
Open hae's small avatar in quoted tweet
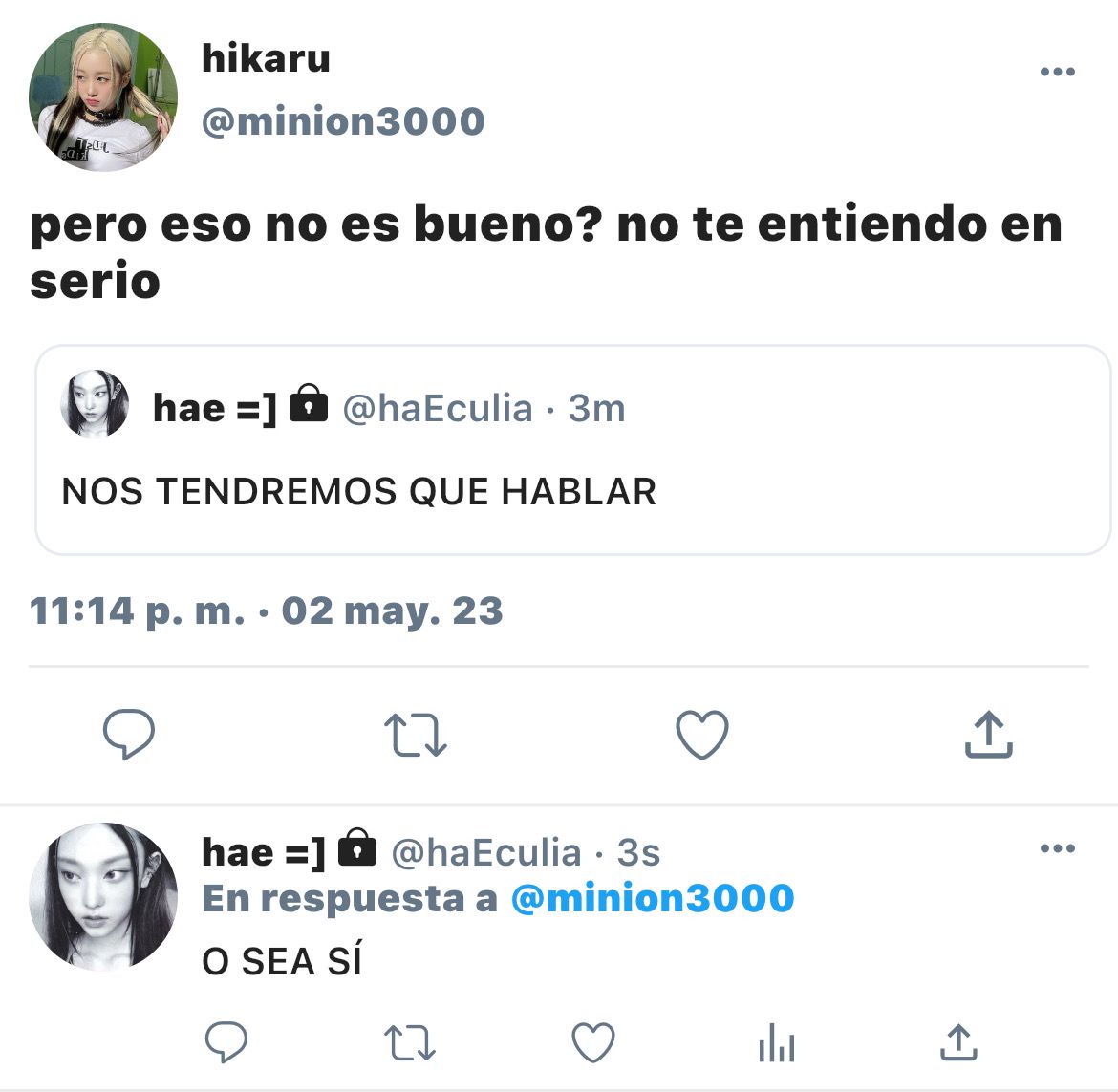95,403
